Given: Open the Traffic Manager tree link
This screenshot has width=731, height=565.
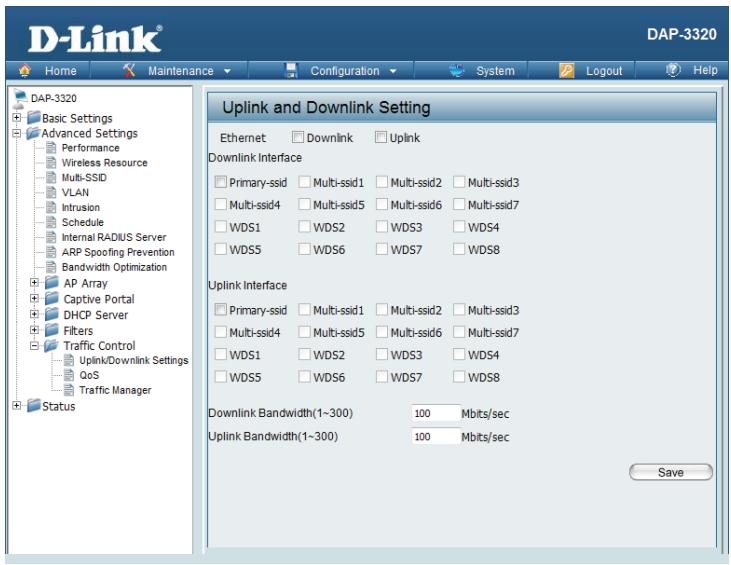Looking at the screenshot, I should 115,390.
